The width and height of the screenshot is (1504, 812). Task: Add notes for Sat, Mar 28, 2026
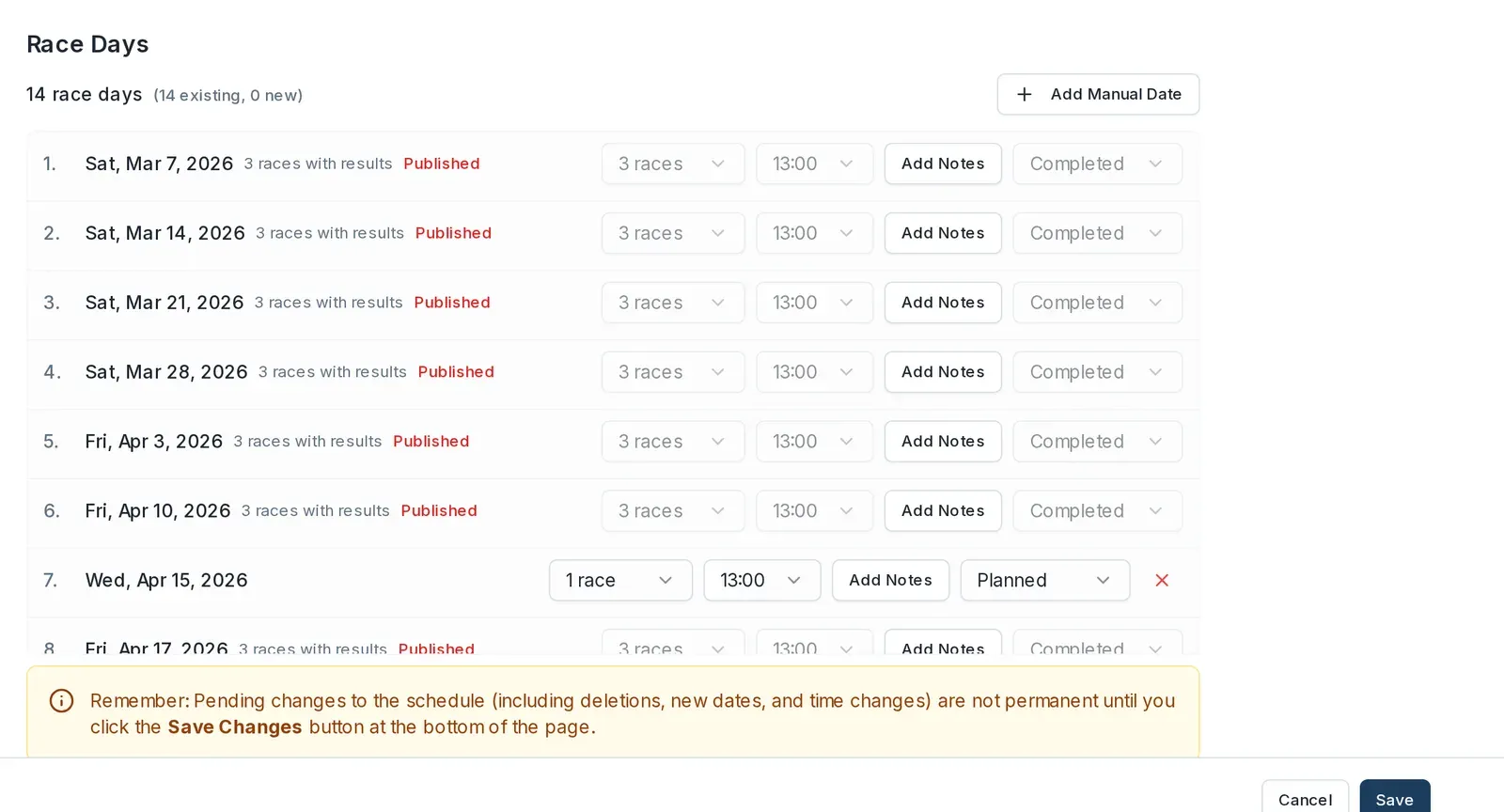pyautogui.click(x=943, y=372)
